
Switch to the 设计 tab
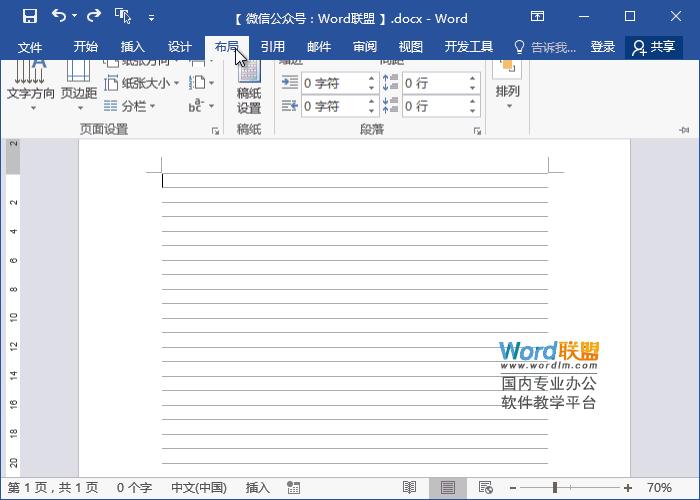point(179,47)
